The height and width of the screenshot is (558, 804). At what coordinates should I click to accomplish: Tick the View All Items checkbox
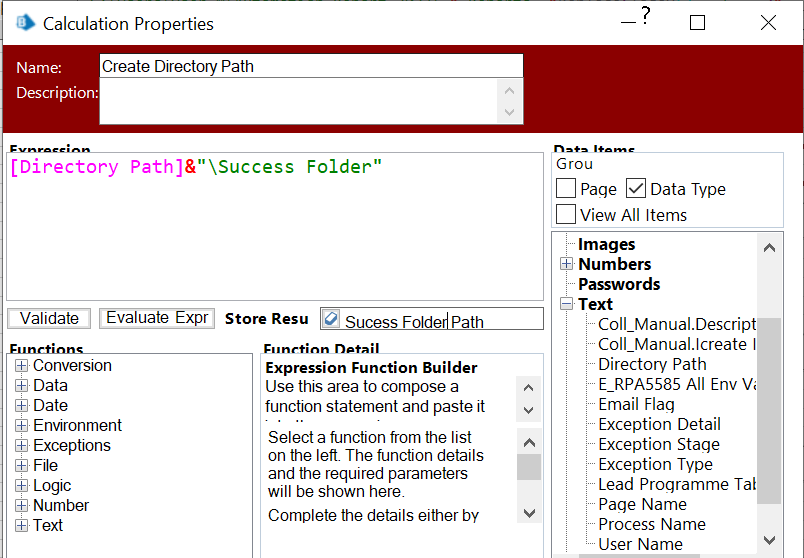(566, 214)
